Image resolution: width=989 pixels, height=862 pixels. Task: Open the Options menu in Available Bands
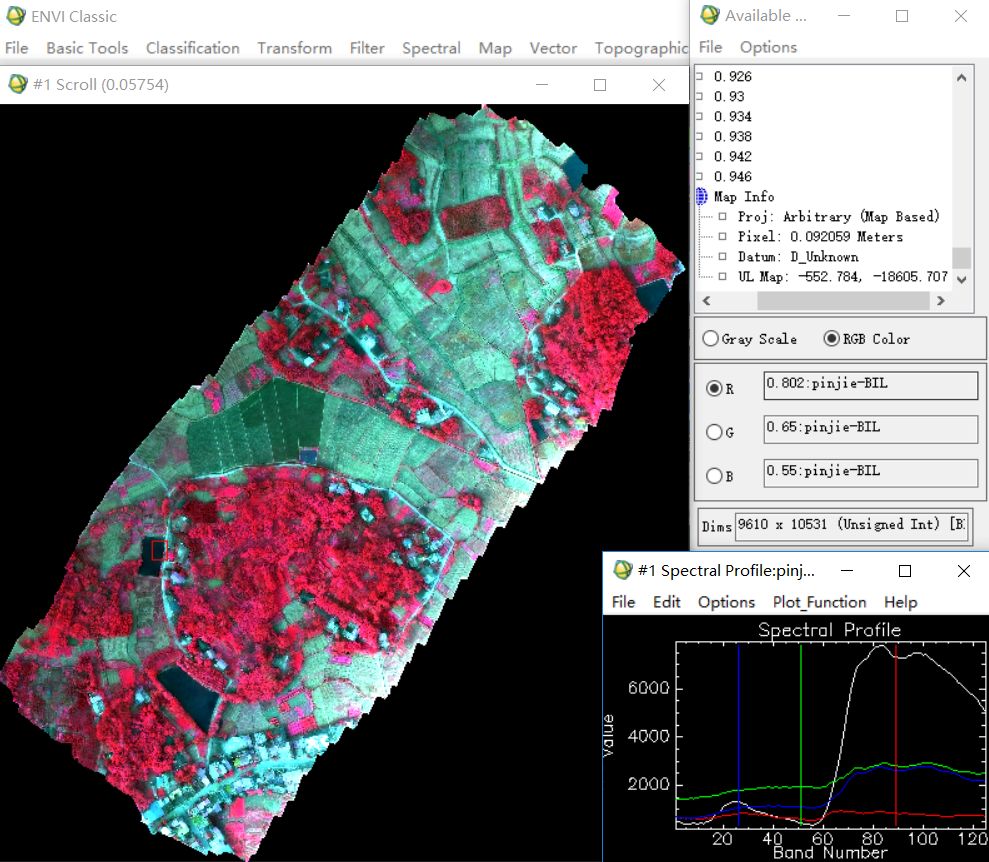[x=768, y=47]
